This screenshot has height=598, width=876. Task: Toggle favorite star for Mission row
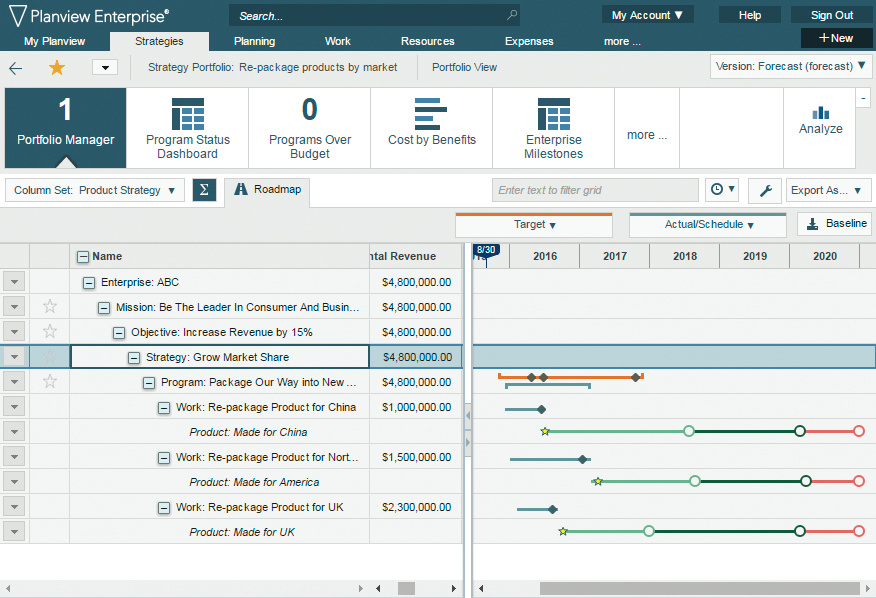[x=50, y=307]
